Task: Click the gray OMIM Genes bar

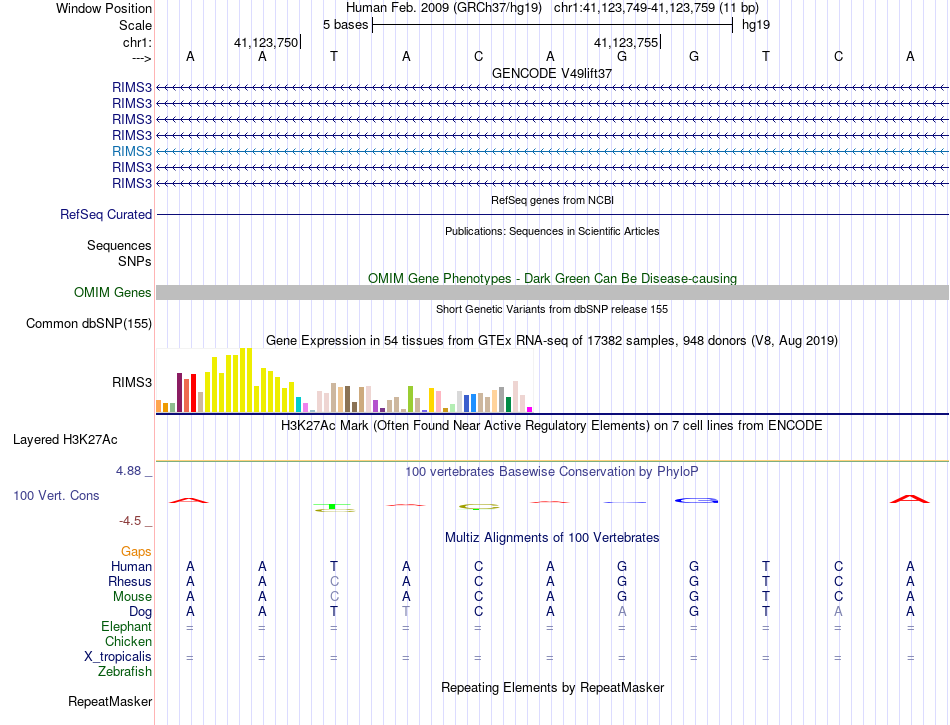Action: (x=552, y=293)
